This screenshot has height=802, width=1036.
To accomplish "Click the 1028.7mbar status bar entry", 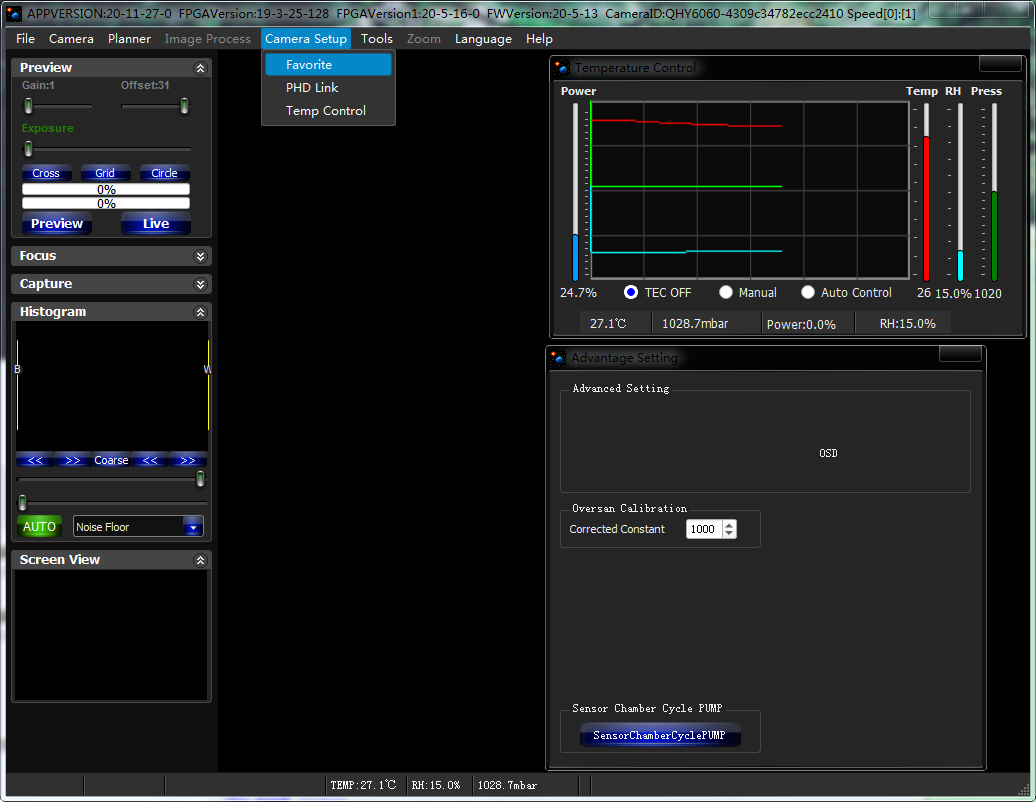I will [x=507, y=785].
